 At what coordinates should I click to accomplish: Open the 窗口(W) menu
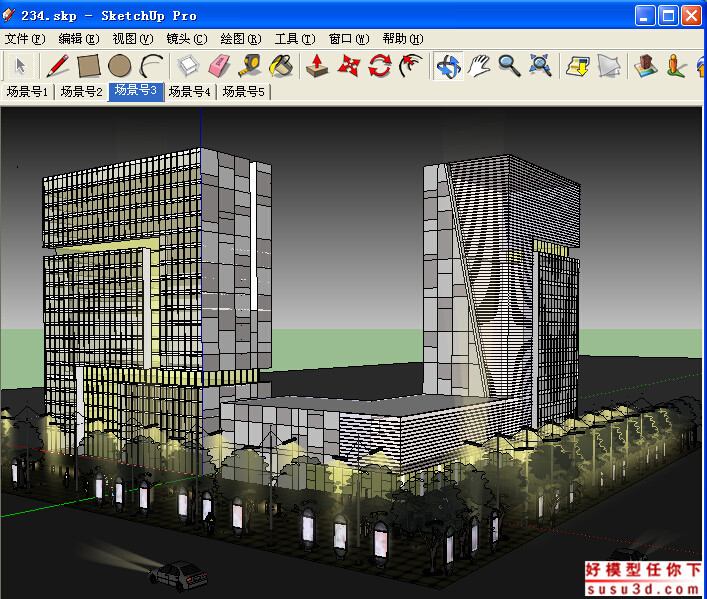click(349, 39)
